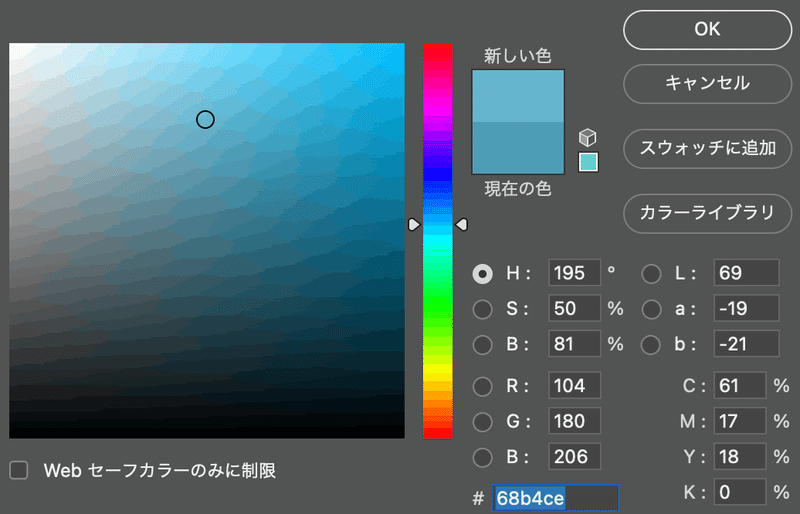Select the Lab b channel radio button
Image resolution: width=800 pixels, height=514 pixels.
point(652,345)
